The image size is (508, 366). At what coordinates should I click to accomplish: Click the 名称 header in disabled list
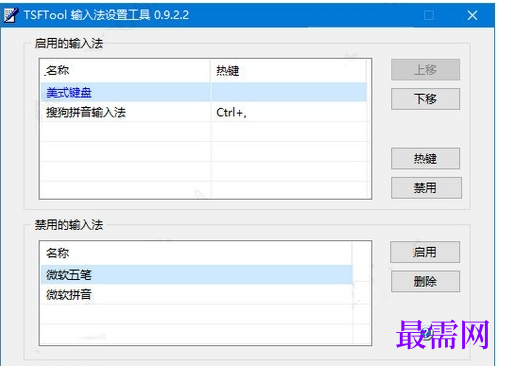click(x=196, y=253)
